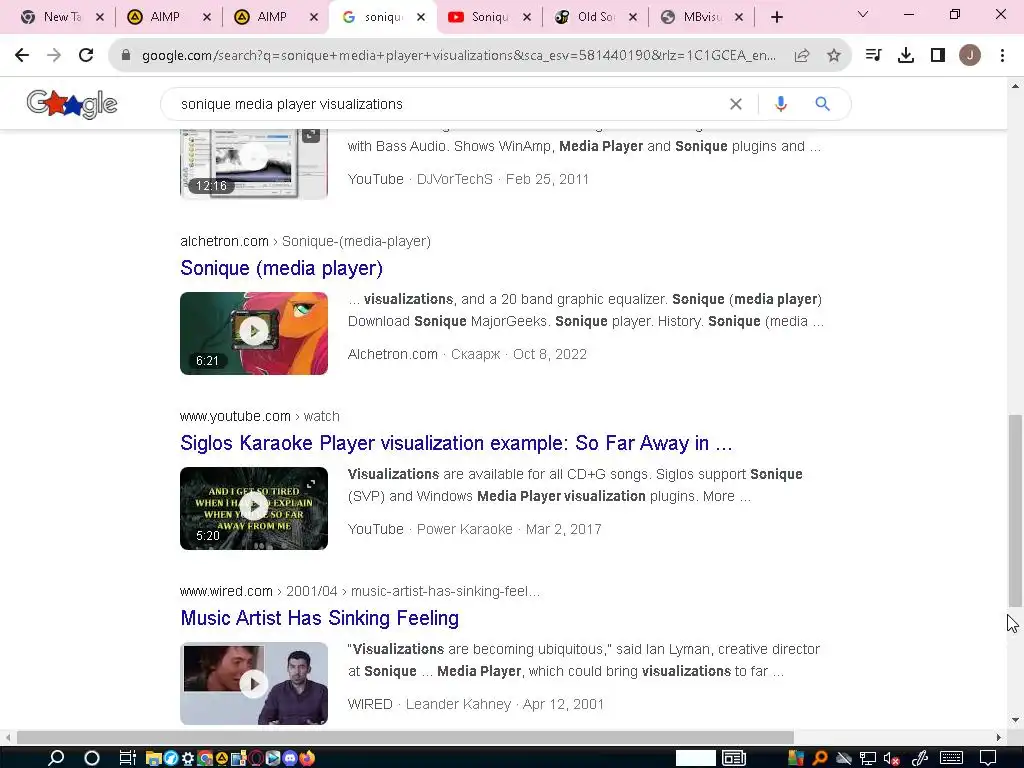Open the J profile avatar
Image resolution: width=1024 pixels, height=768 pixels.
pyautogui.click(x=970, y=56)
